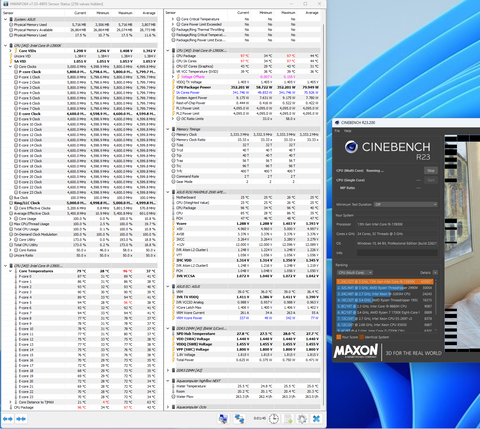The width and height of the screenshot is (480, 429).
Task: Expand the DDR5 DIMM [#2] group
Action: 168,370
